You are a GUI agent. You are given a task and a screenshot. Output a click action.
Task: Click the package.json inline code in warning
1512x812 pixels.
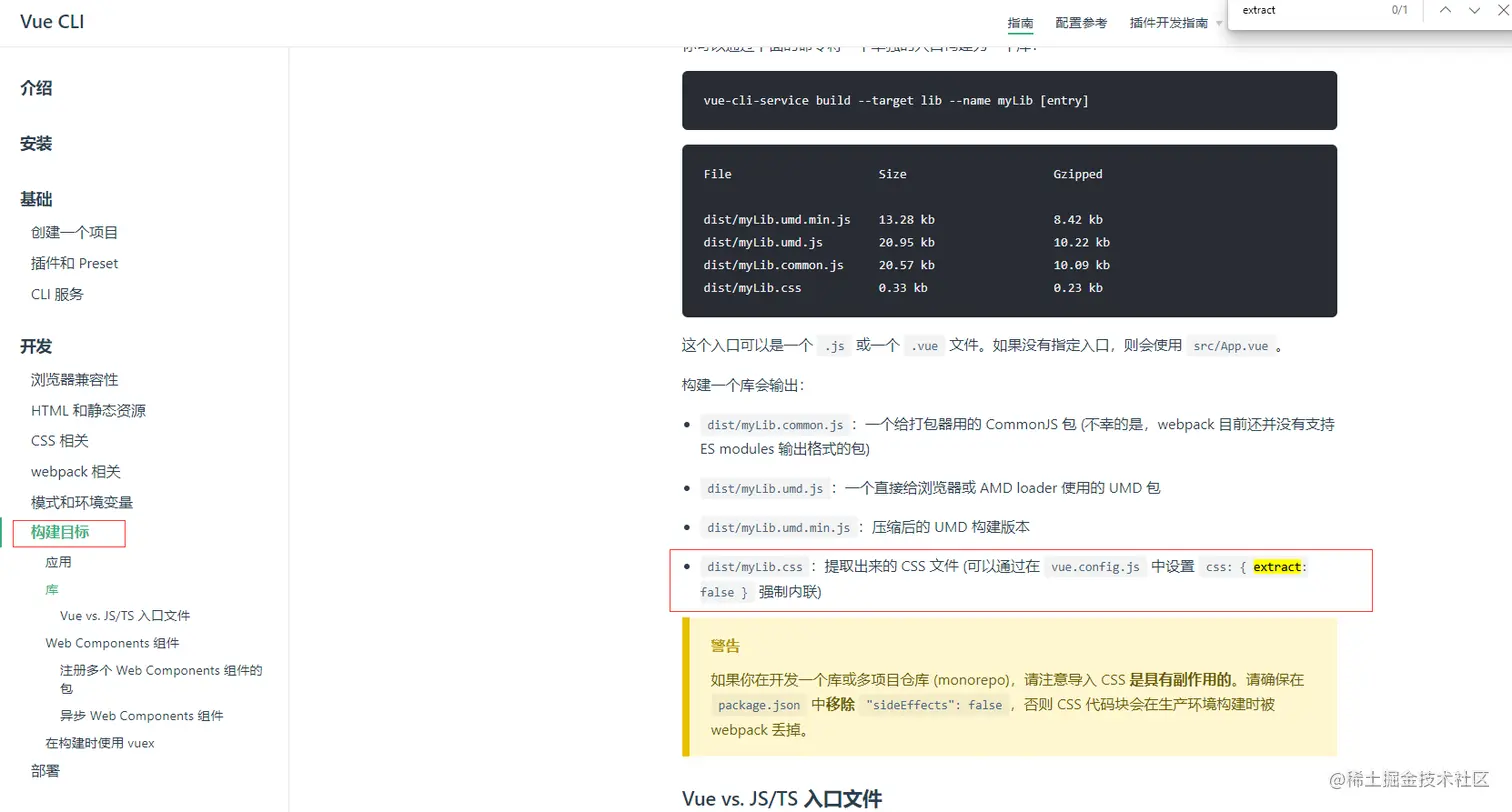coord(759,705)
